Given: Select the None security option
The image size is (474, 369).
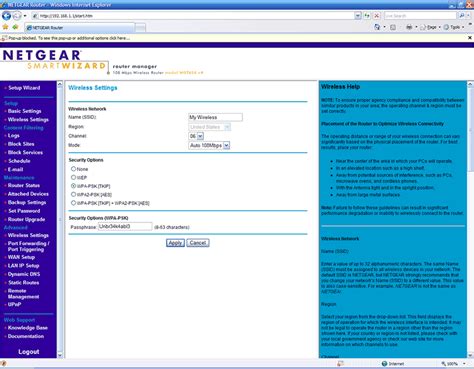Looking at the screenshot, I should point(73,169).
